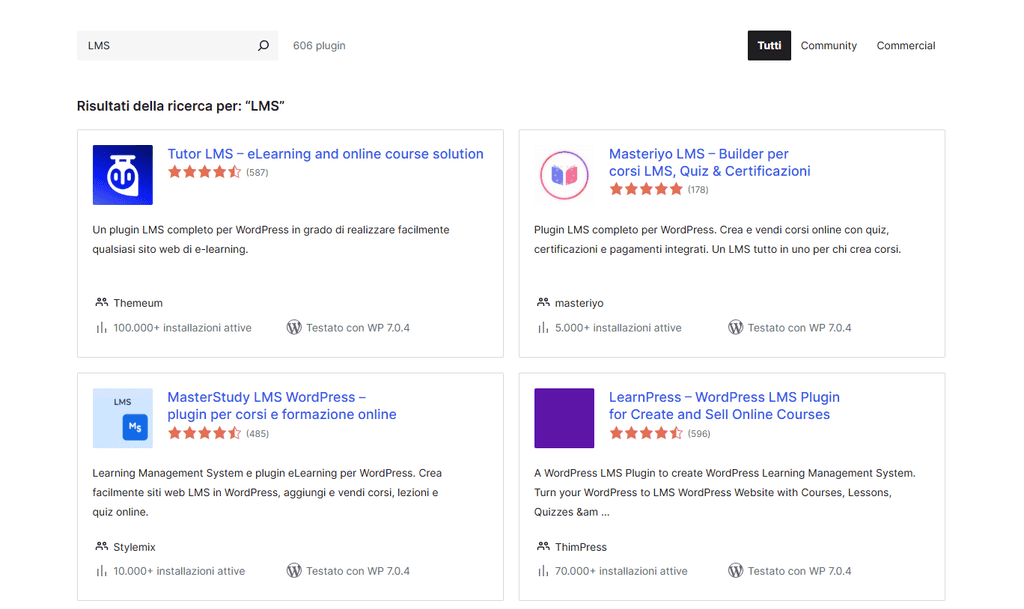Click the Tutor LMS blue logo icon
1024x609 pixels.
coord(123,175)
